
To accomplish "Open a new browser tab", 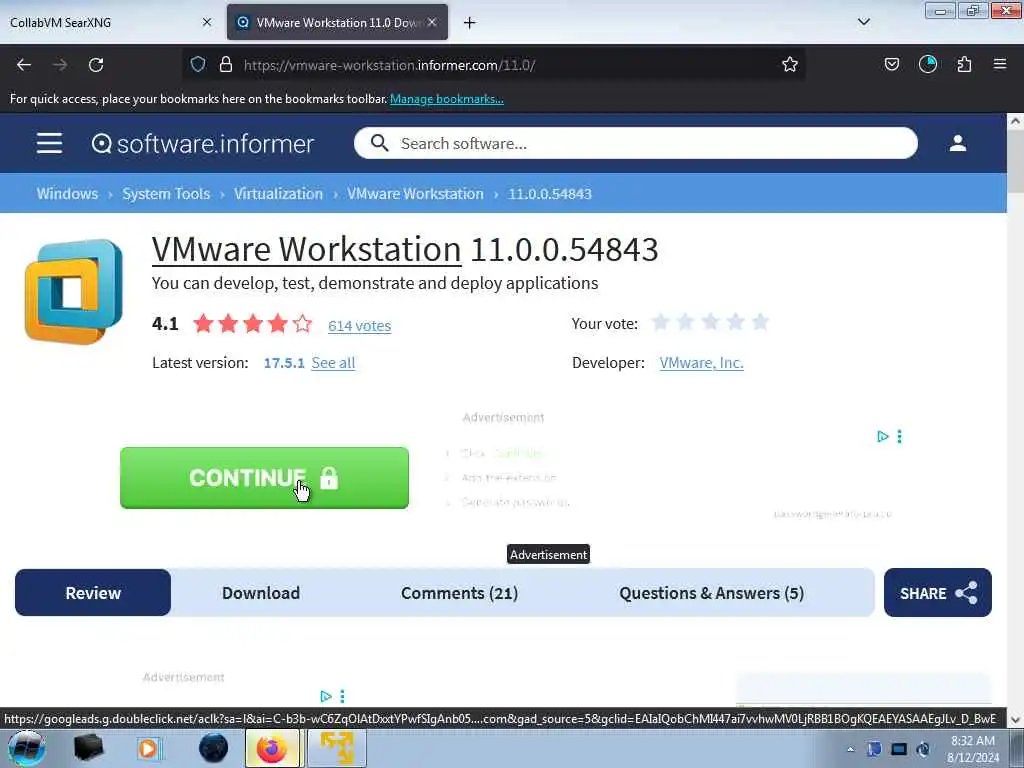I will click(x=469, y=23).
